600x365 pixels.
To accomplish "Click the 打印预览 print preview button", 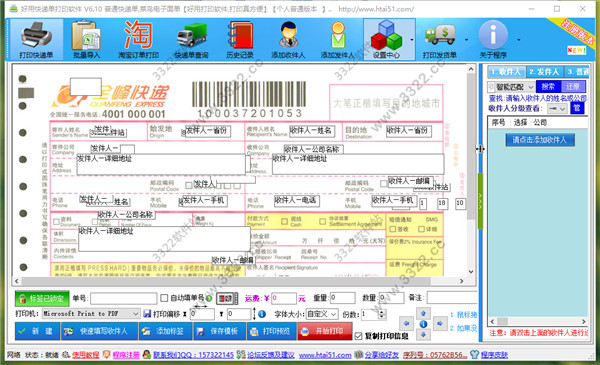I will 272,331.
